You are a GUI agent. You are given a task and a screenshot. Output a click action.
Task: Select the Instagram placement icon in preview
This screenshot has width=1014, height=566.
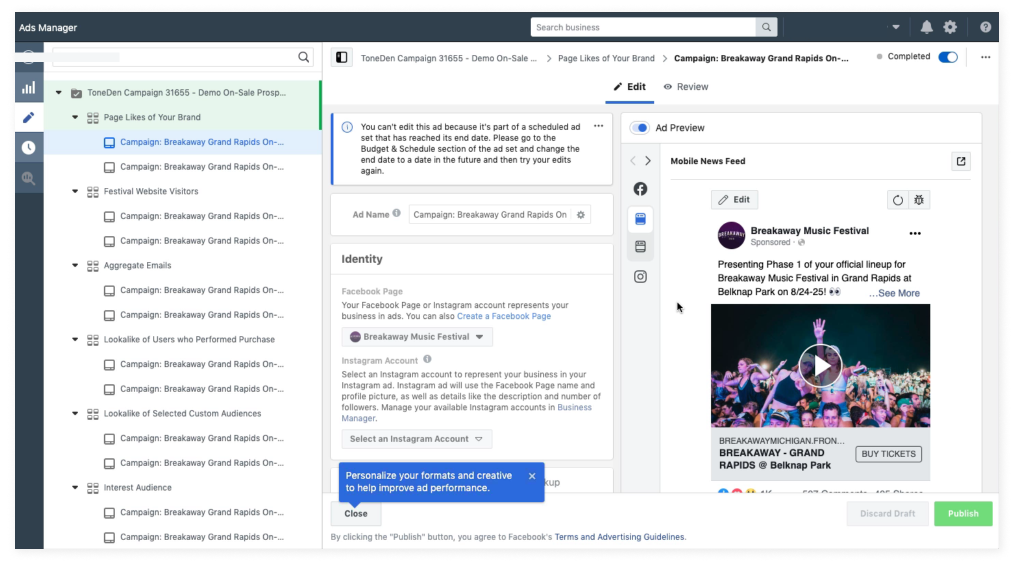[640, 277]
